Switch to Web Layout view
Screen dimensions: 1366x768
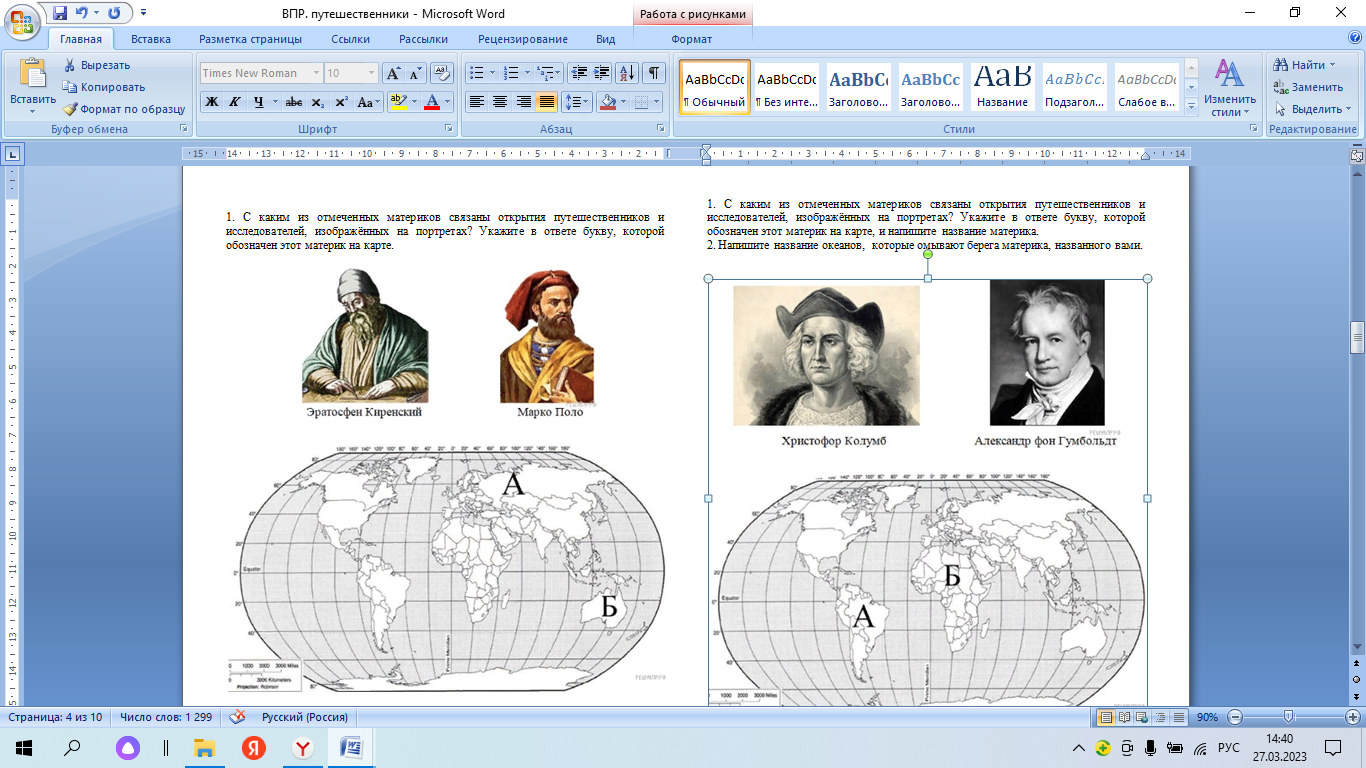click(x=1143, y=717)
